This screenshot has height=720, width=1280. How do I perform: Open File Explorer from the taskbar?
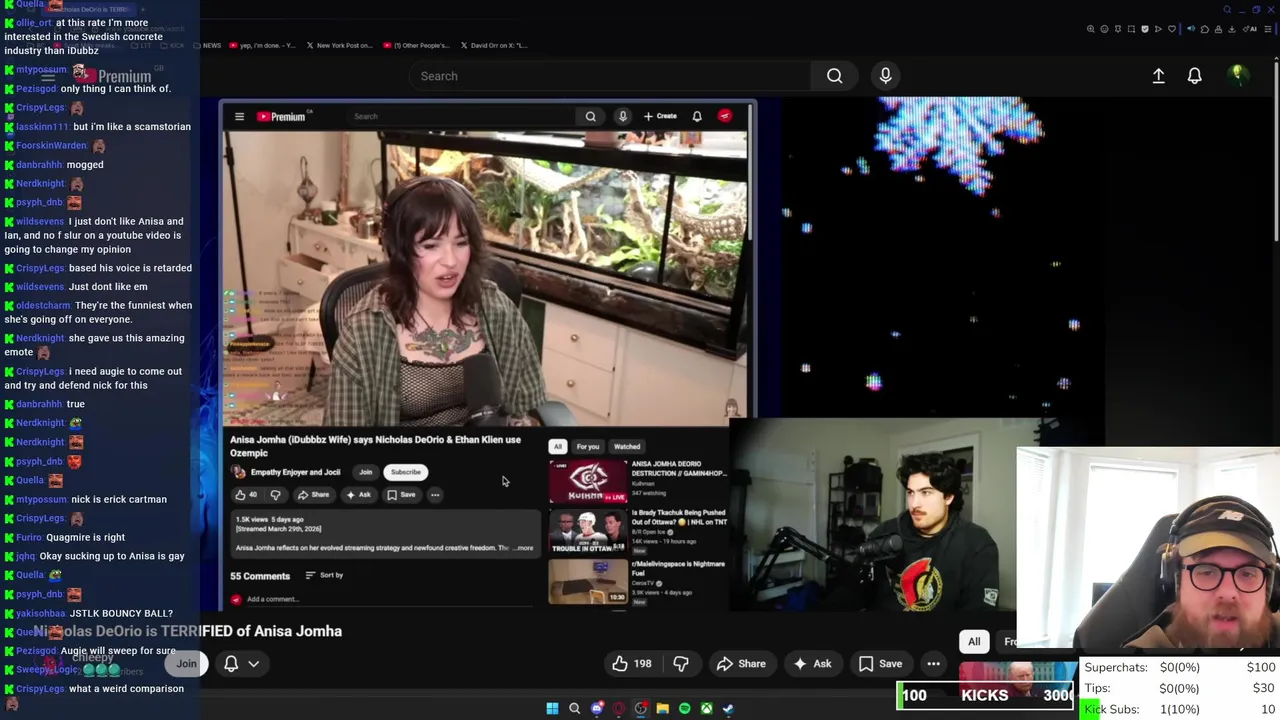pos(662,709)
